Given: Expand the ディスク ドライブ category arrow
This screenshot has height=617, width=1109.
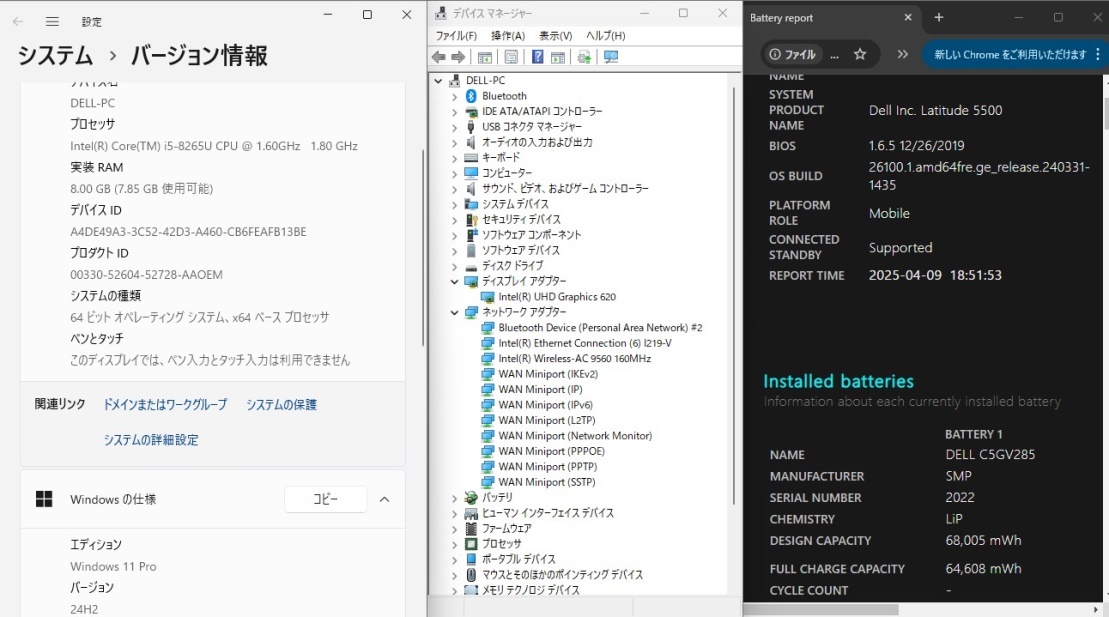Looking at the screenshot, I should (x=455, y=266).
